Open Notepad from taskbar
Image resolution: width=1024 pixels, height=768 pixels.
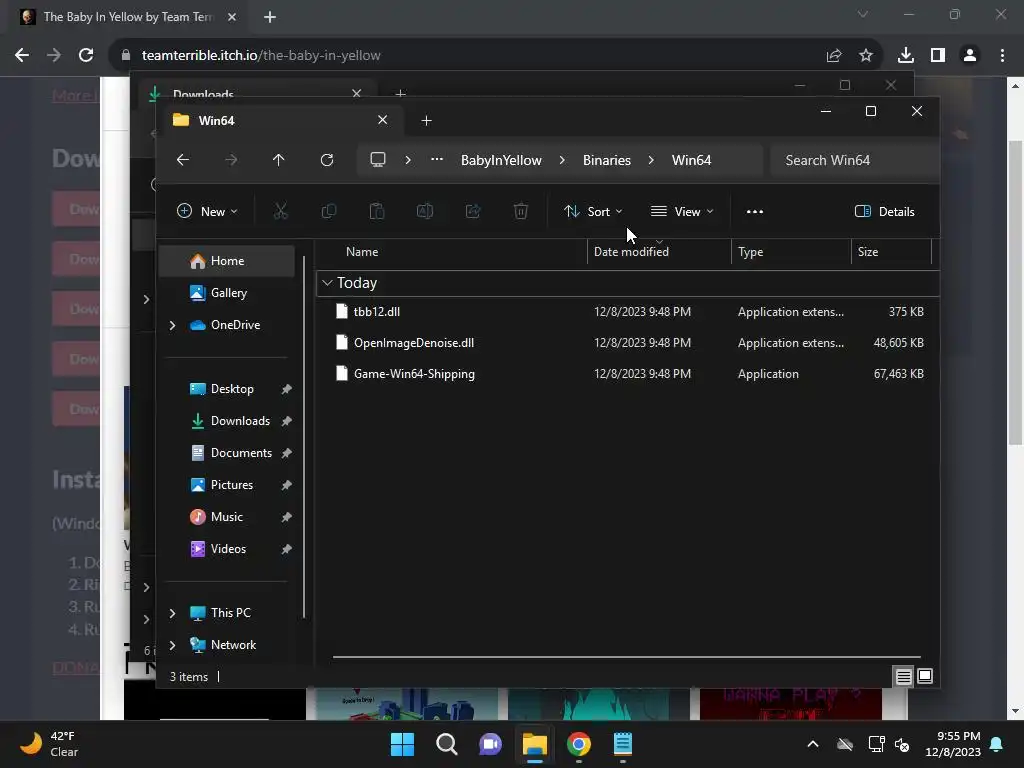click(622, 744)
